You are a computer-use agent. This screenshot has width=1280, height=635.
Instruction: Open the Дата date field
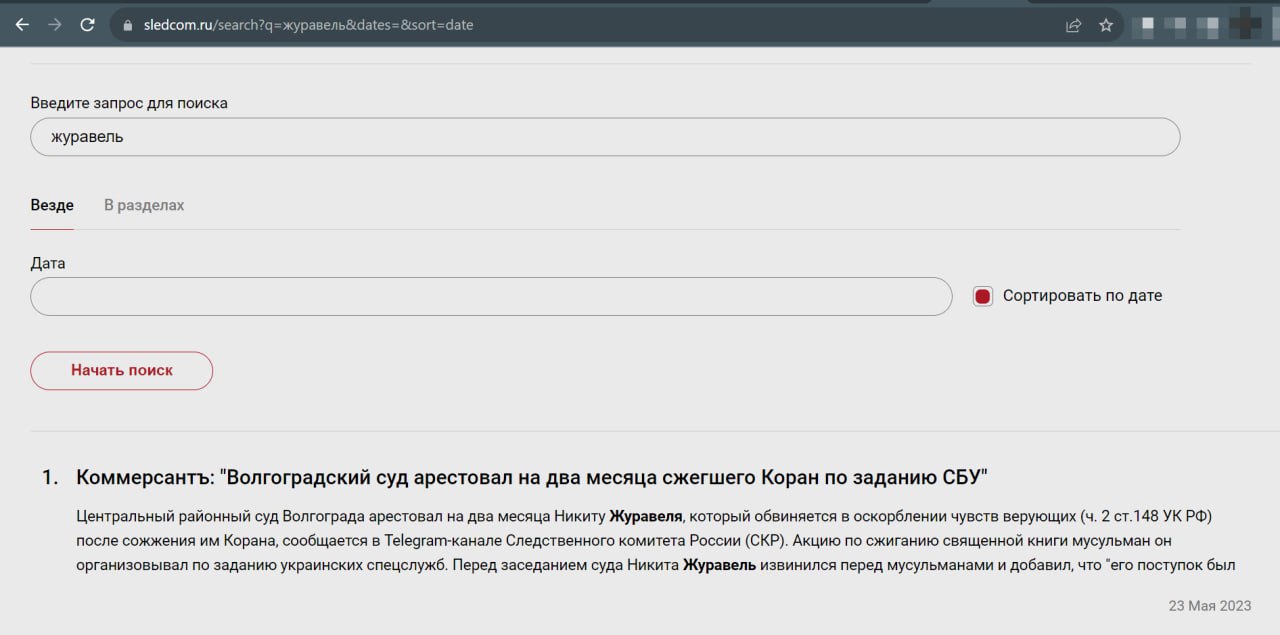click(x=491, y=296)
